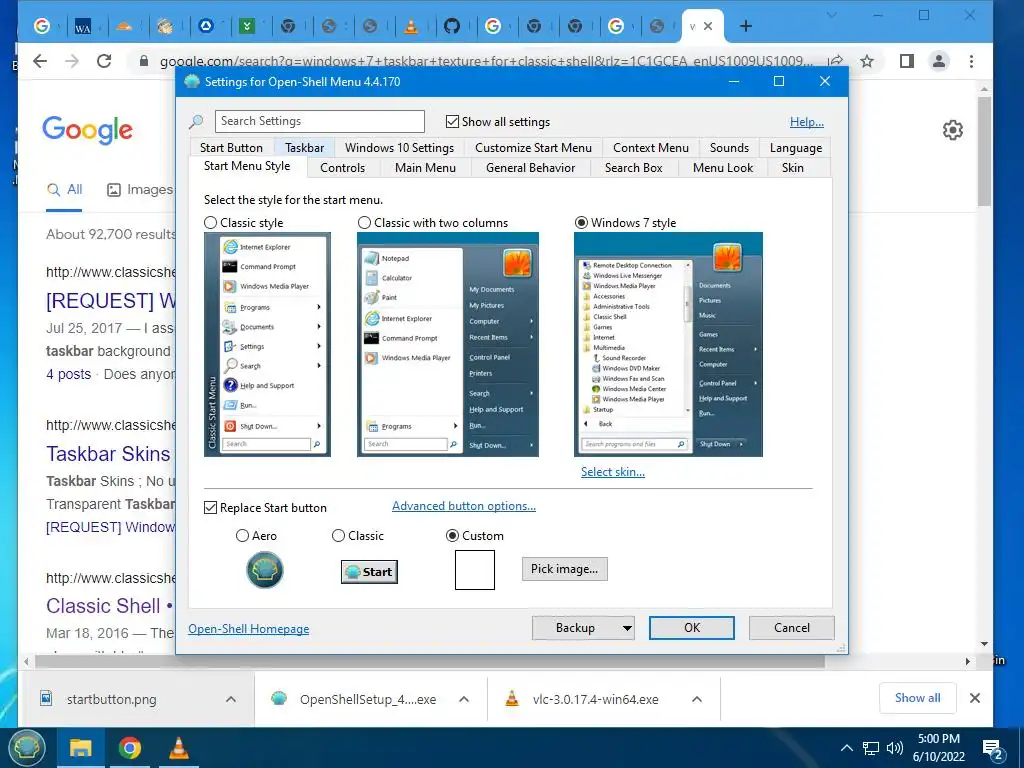Viewport: 1024px width, 768px height.
Task: Click Cancel in the Settings dialog
Action: pyautogui.click(x=792, y=628)
